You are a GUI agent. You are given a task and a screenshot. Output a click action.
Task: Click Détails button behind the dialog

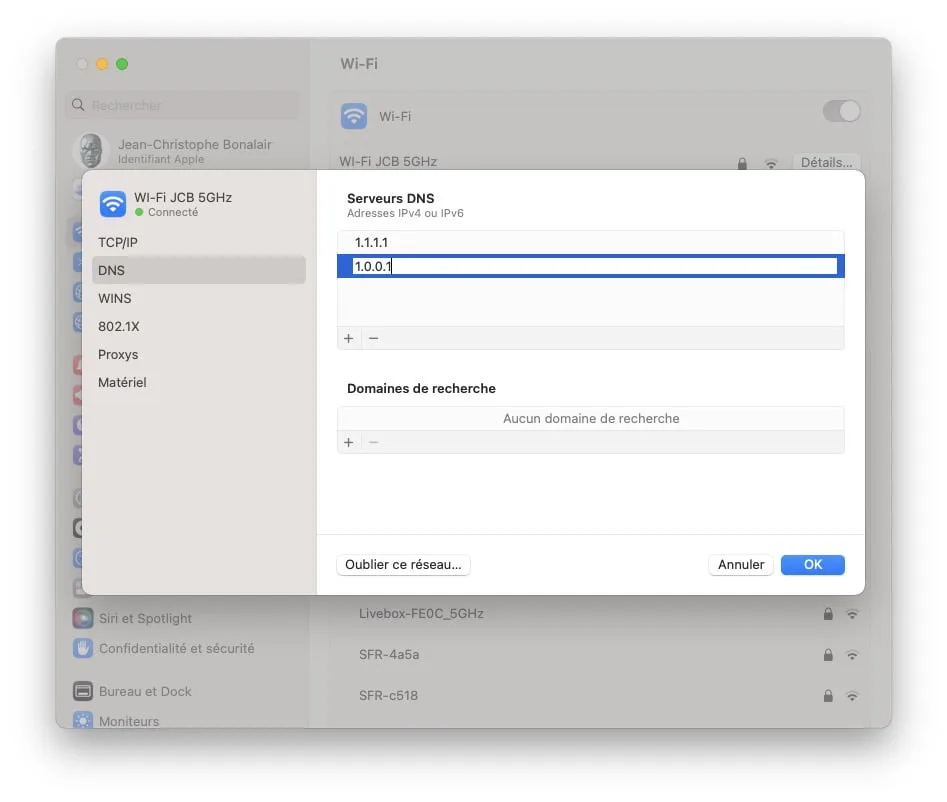pos(826,162)
